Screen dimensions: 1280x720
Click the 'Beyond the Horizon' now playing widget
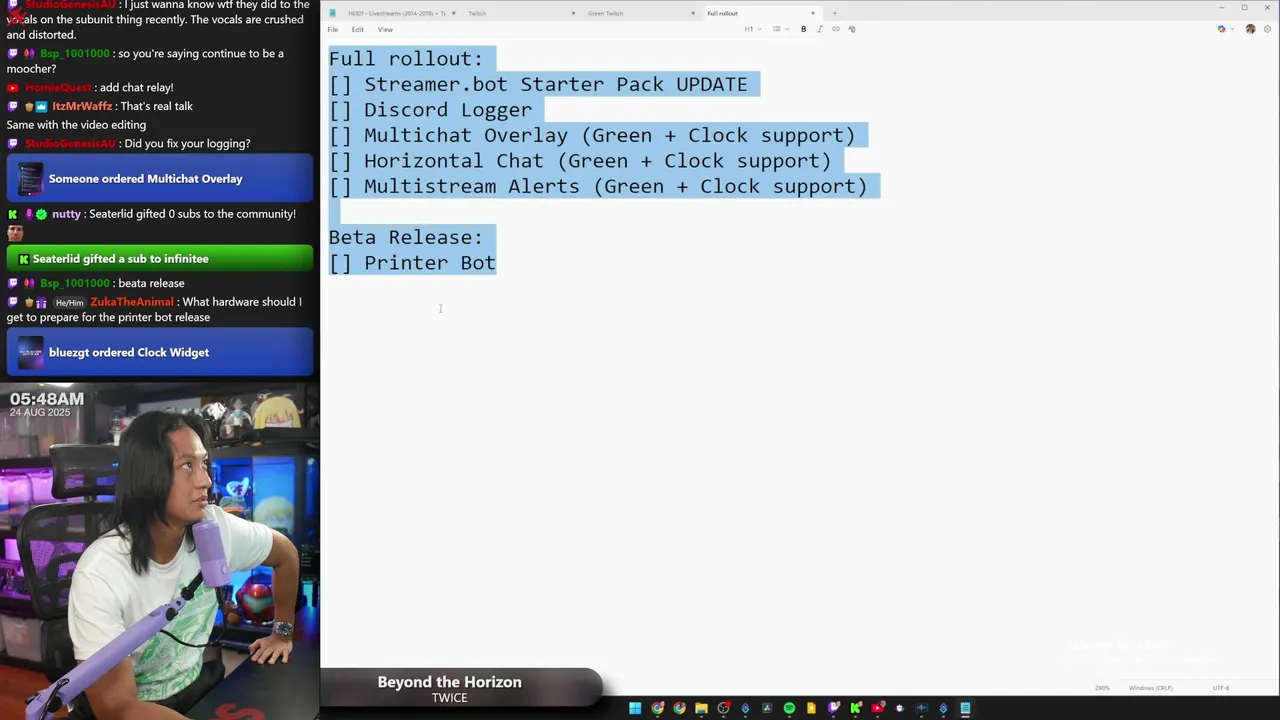pyautogui.click(x=461, y=689)
